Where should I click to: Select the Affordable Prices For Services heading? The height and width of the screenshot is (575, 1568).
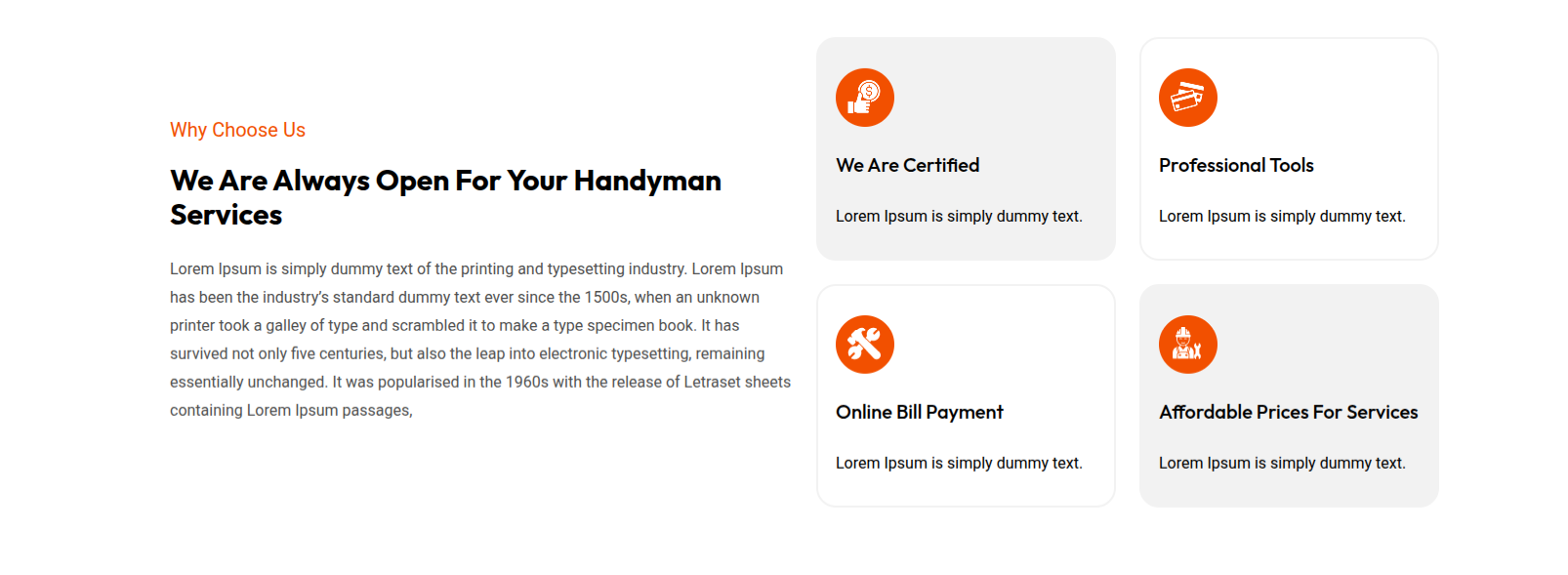pos(1288,413)
